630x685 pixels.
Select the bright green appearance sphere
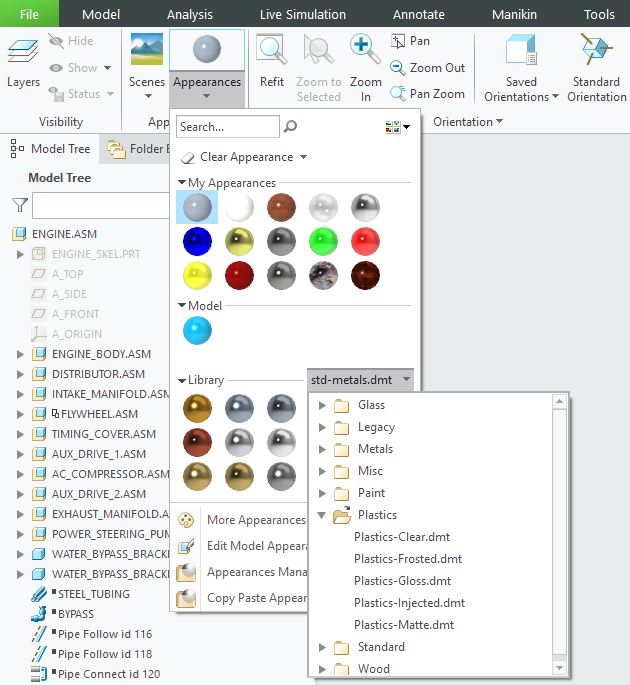323,241
